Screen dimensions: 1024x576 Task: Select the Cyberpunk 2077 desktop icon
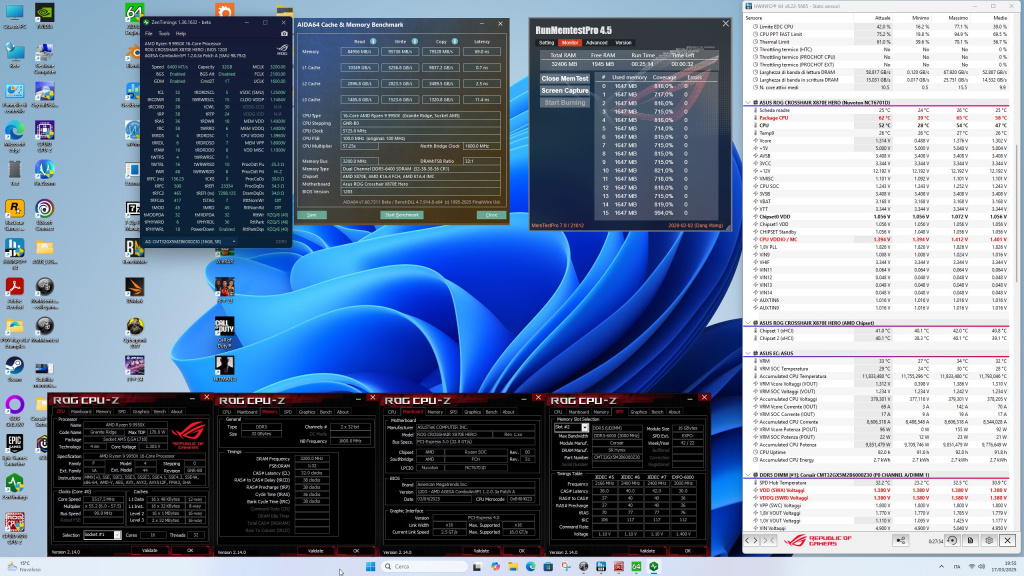coord(135,332)
